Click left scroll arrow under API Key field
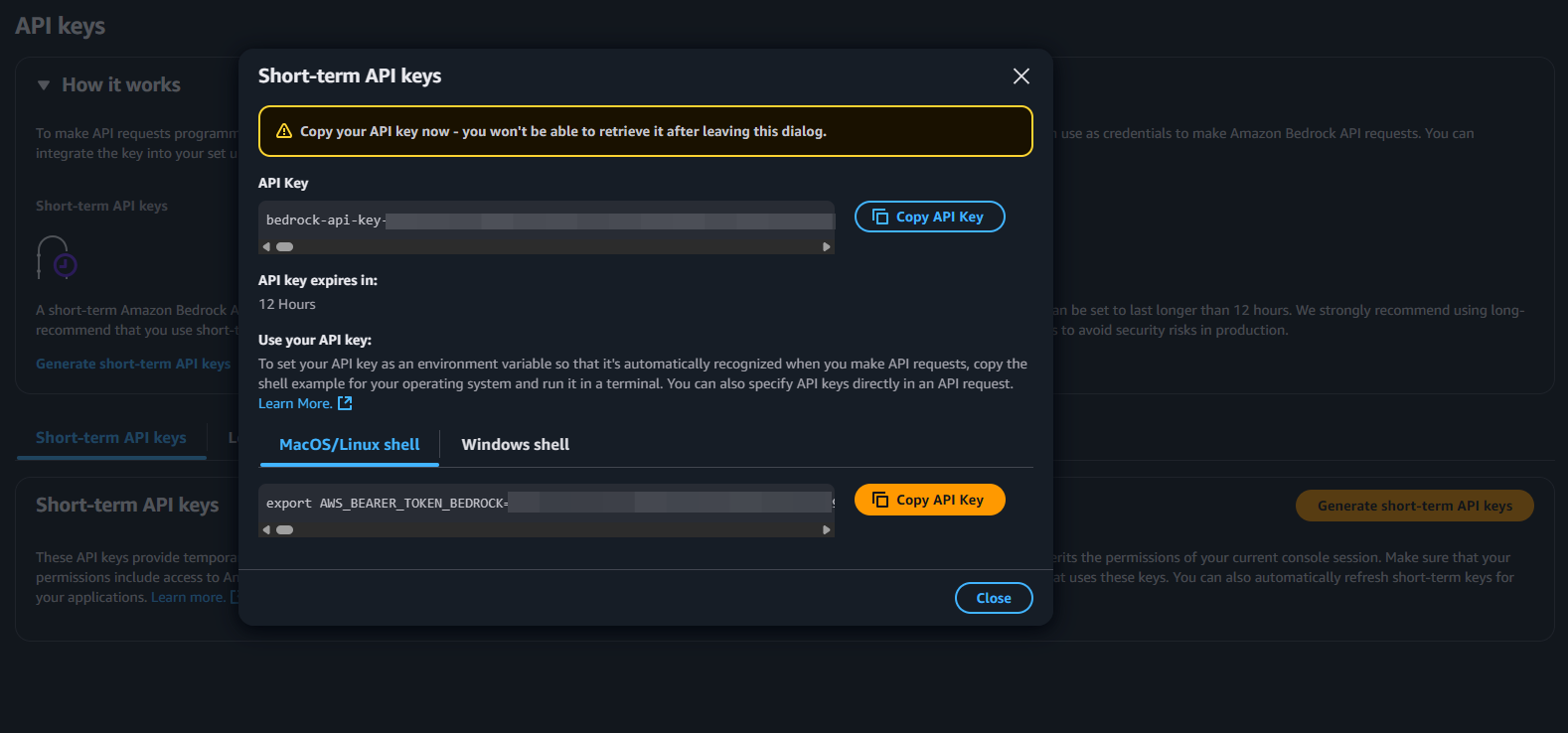This screenshot has height=733, width=1568. pos(266,247)
